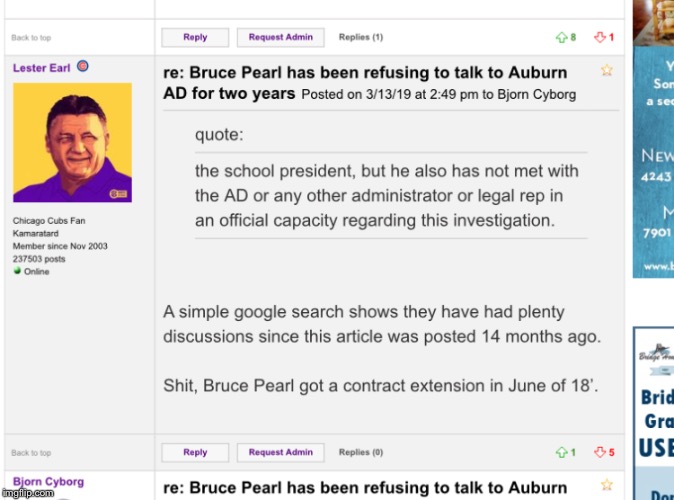The height and width of the screenshot is (500, 674).
Task: Click Request Admin below Lester Earl's post
Action: [280, 453]
